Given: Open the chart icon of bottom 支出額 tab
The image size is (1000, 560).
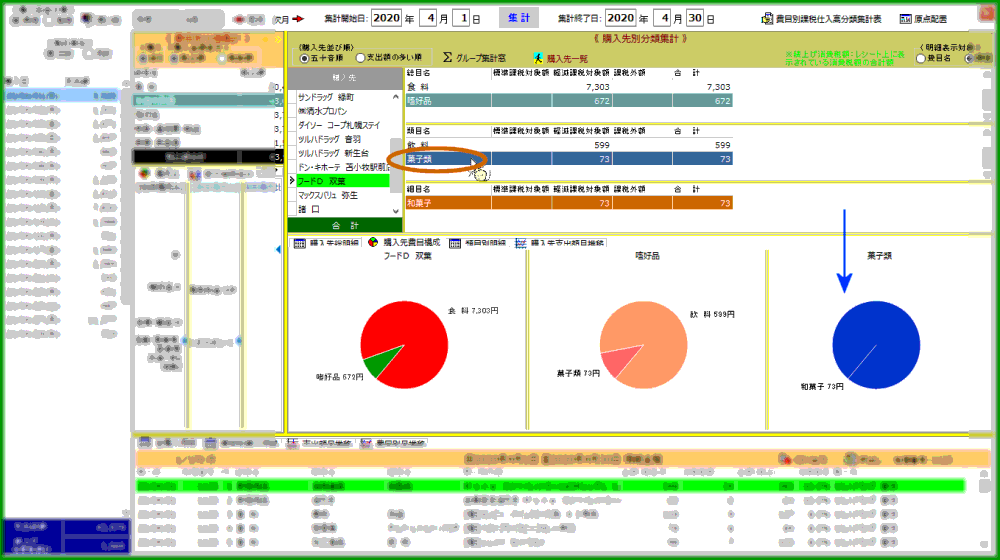Looking at the screenshot, I should coord(292,443).
